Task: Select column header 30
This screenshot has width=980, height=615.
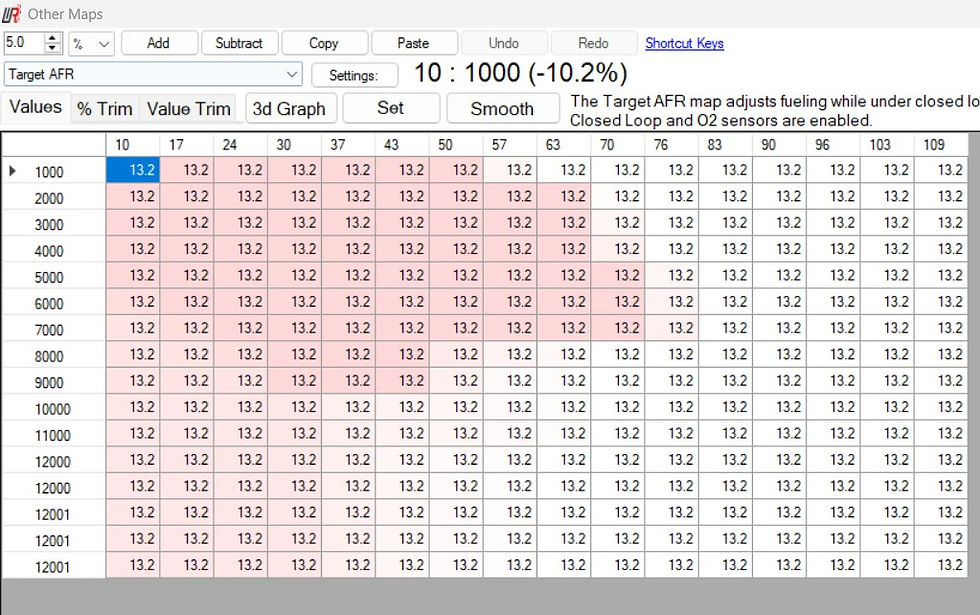Action: click(x=294, y=145)
